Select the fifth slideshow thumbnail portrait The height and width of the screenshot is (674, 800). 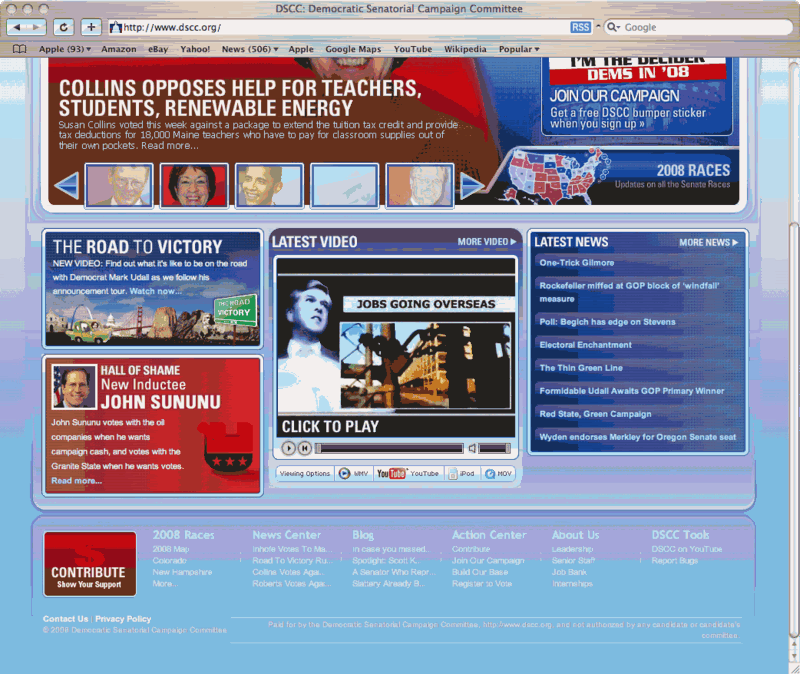[x=420, y=185]
